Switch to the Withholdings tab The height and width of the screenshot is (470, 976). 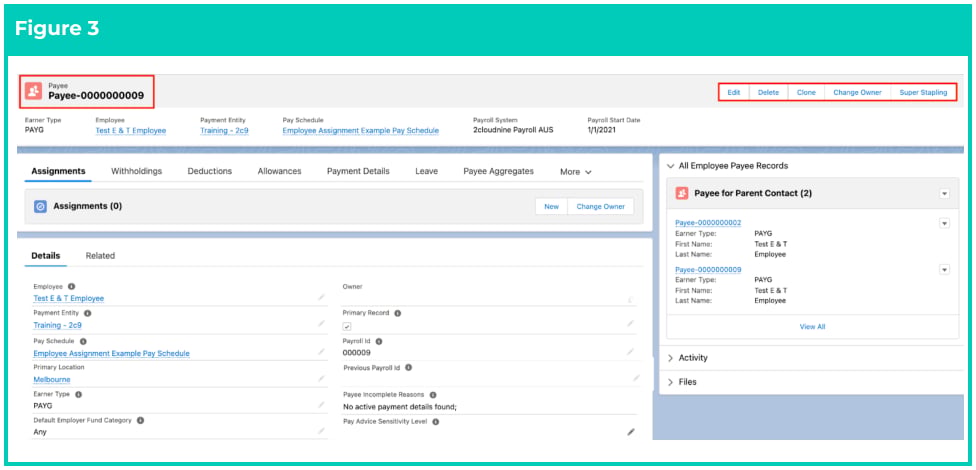coord(136,171)
